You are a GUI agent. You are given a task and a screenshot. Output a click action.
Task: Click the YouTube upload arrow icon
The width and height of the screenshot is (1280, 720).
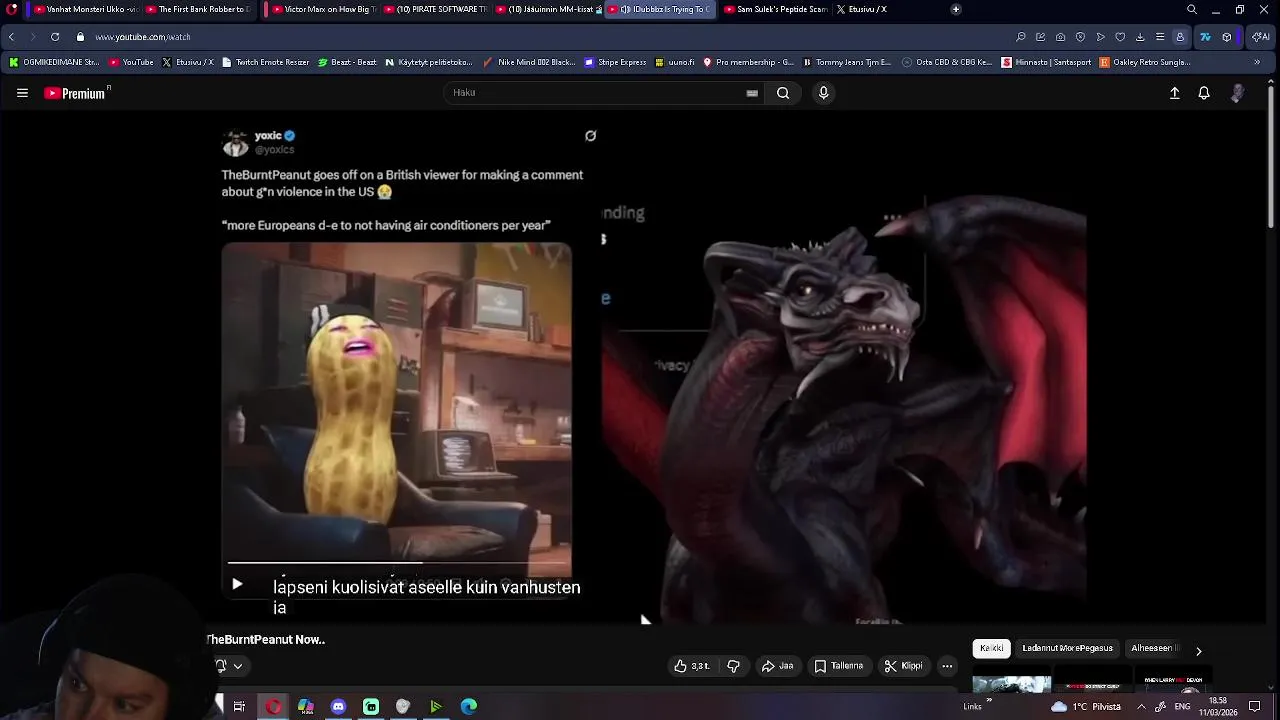tap(1175, 93)
